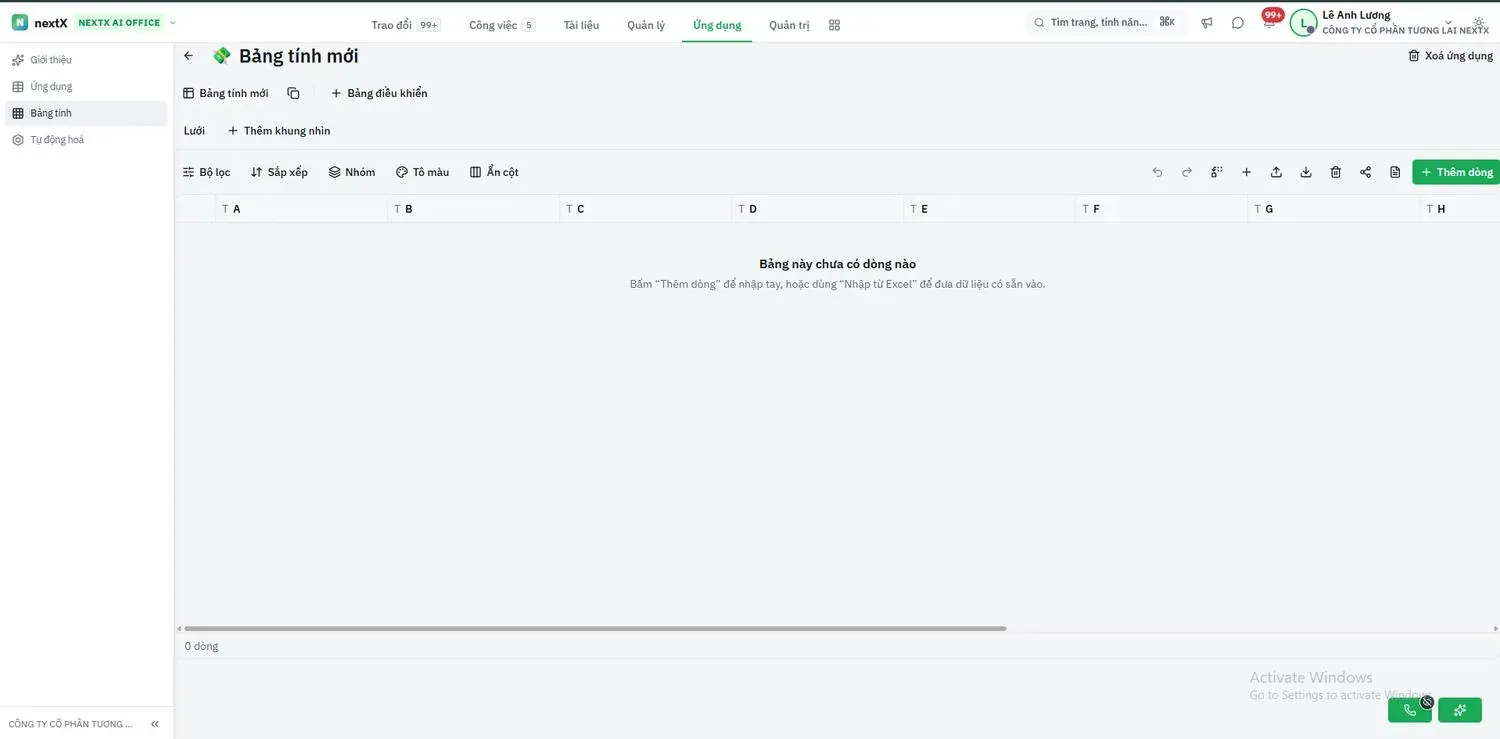The height and width of the screenshot is (739, 1500).
Task: Undo the last spreadsheet action
Action: pos(1157,172)
